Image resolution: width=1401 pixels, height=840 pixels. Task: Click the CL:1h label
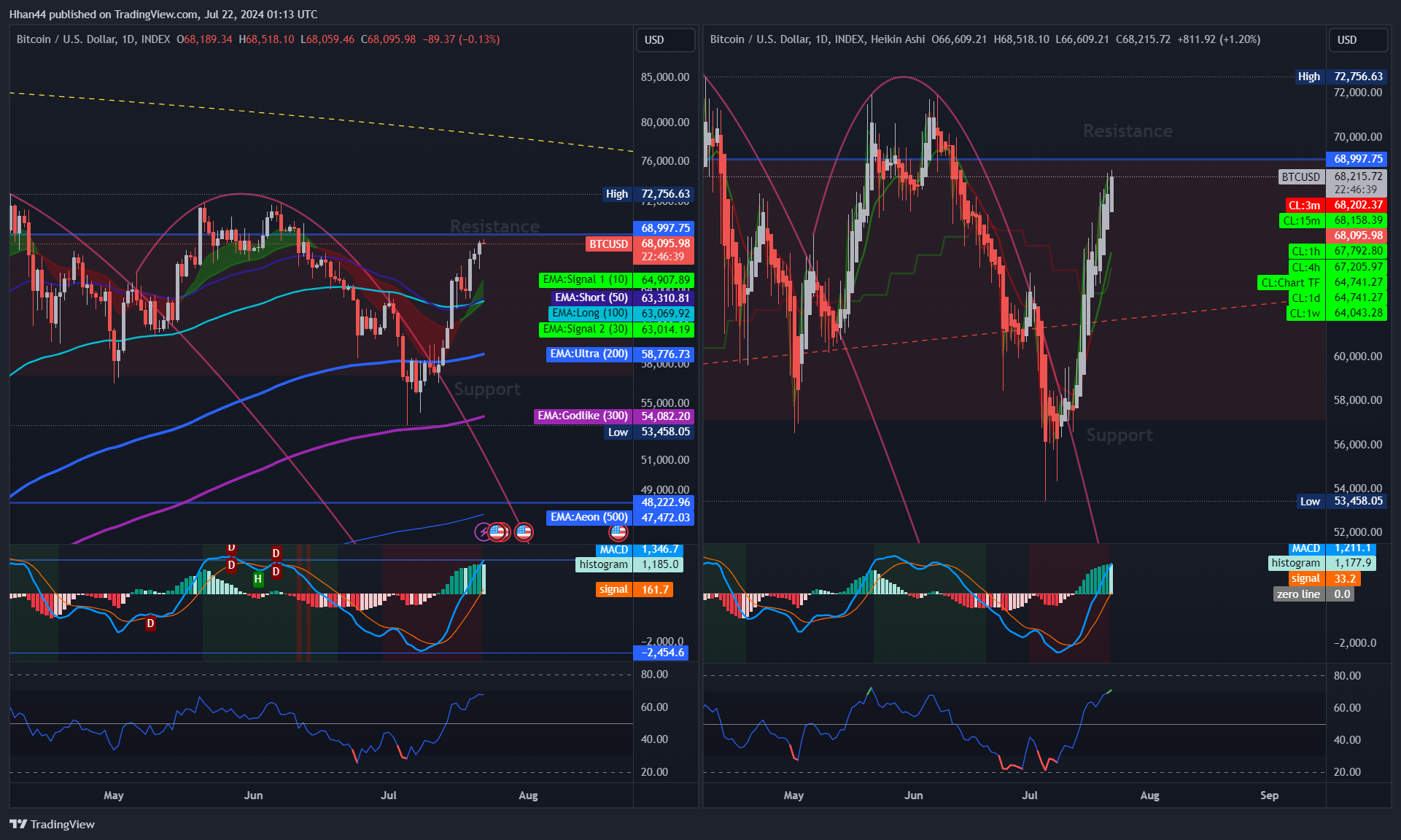coord(1305,252)
